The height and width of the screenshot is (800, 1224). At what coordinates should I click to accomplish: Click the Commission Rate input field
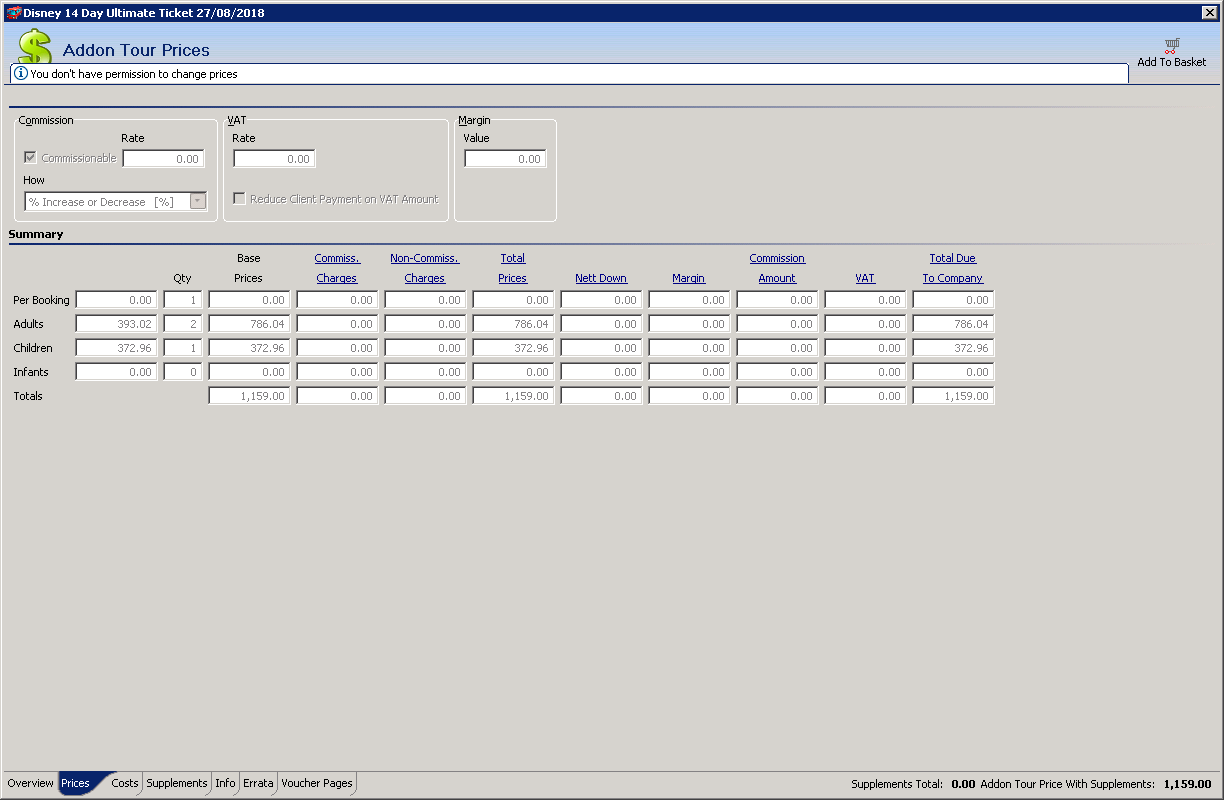coord(164,159)
